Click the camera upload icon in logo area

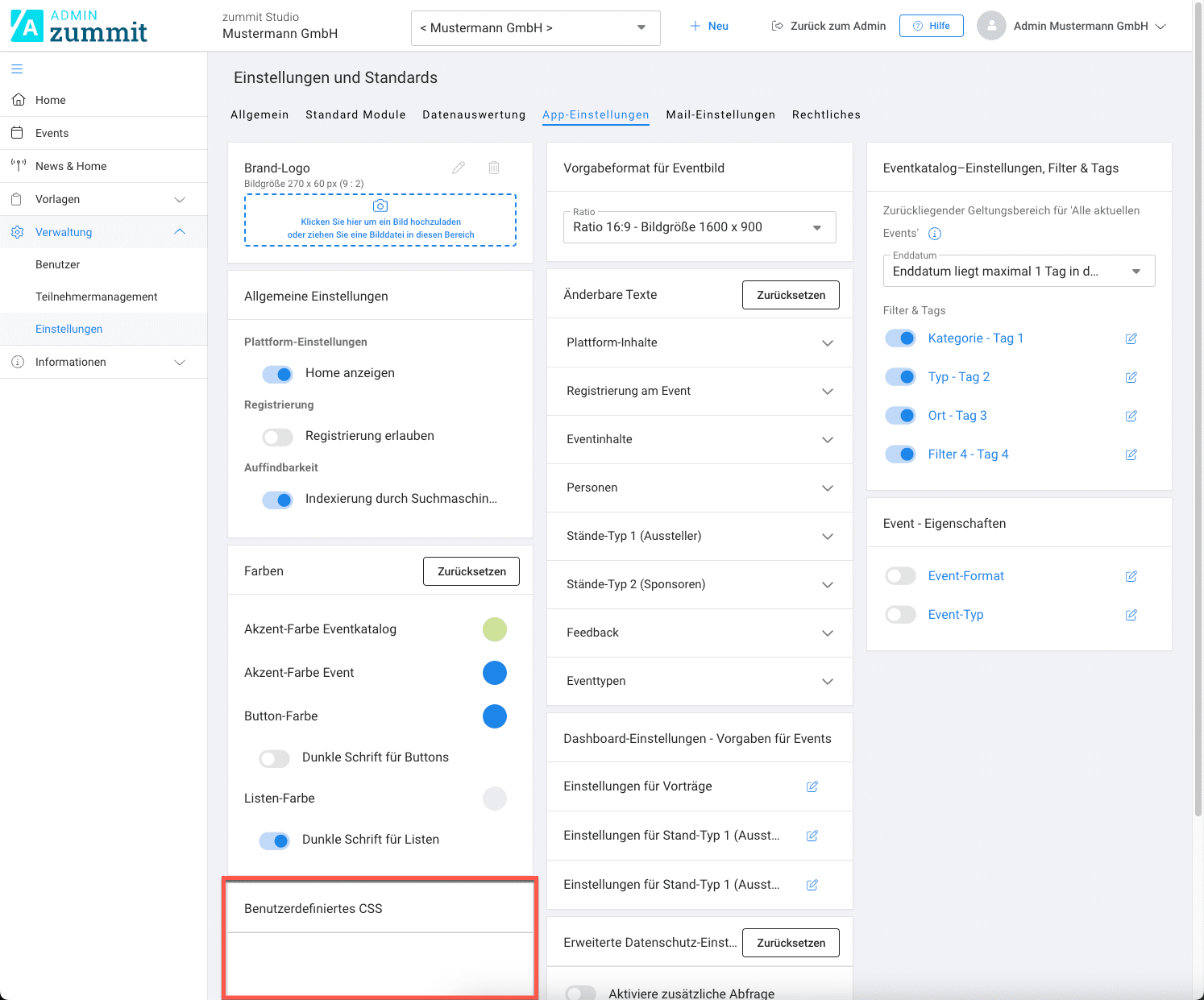(380, 206)
